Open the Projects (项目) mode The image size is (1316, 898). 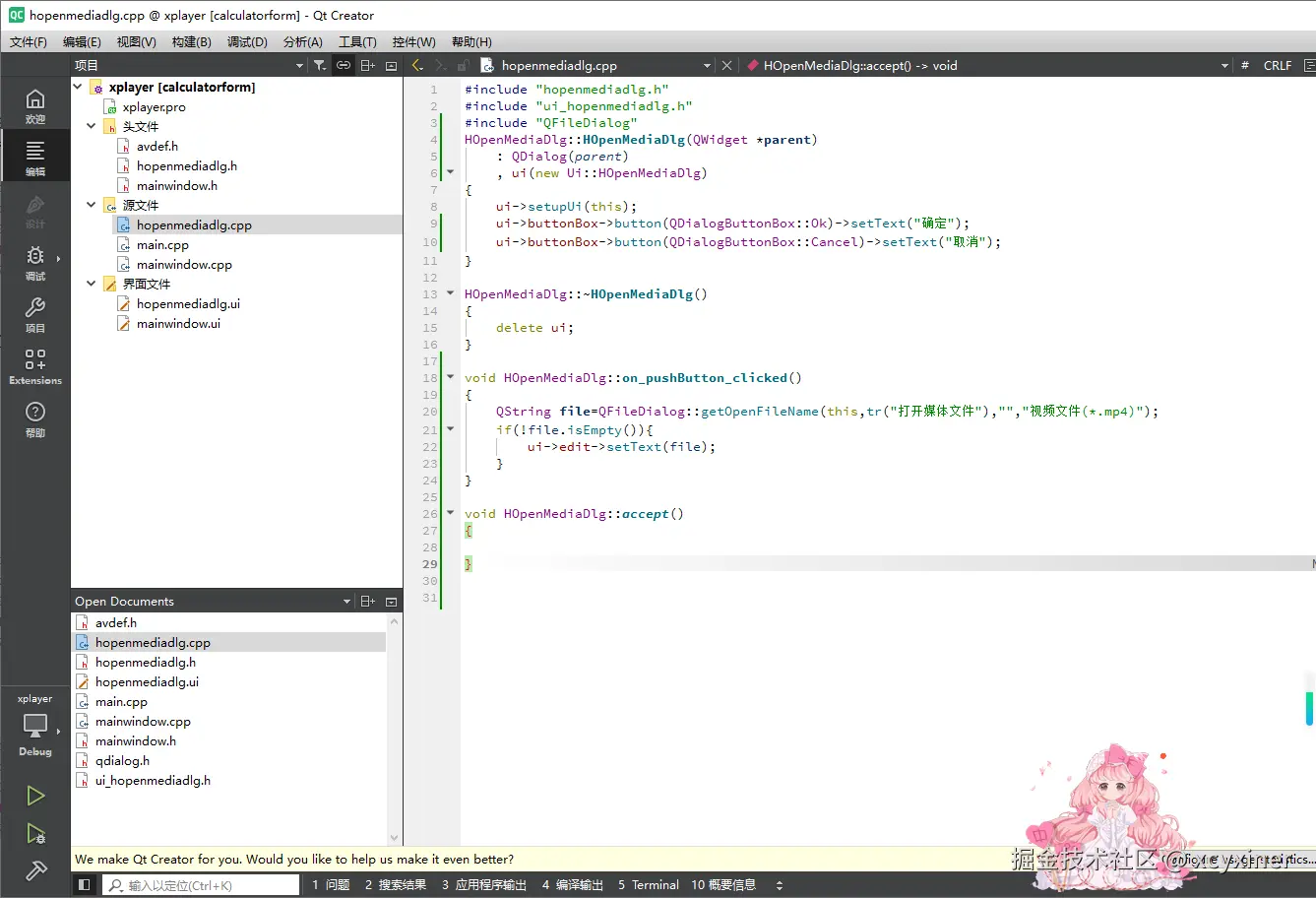pos(35,314)
